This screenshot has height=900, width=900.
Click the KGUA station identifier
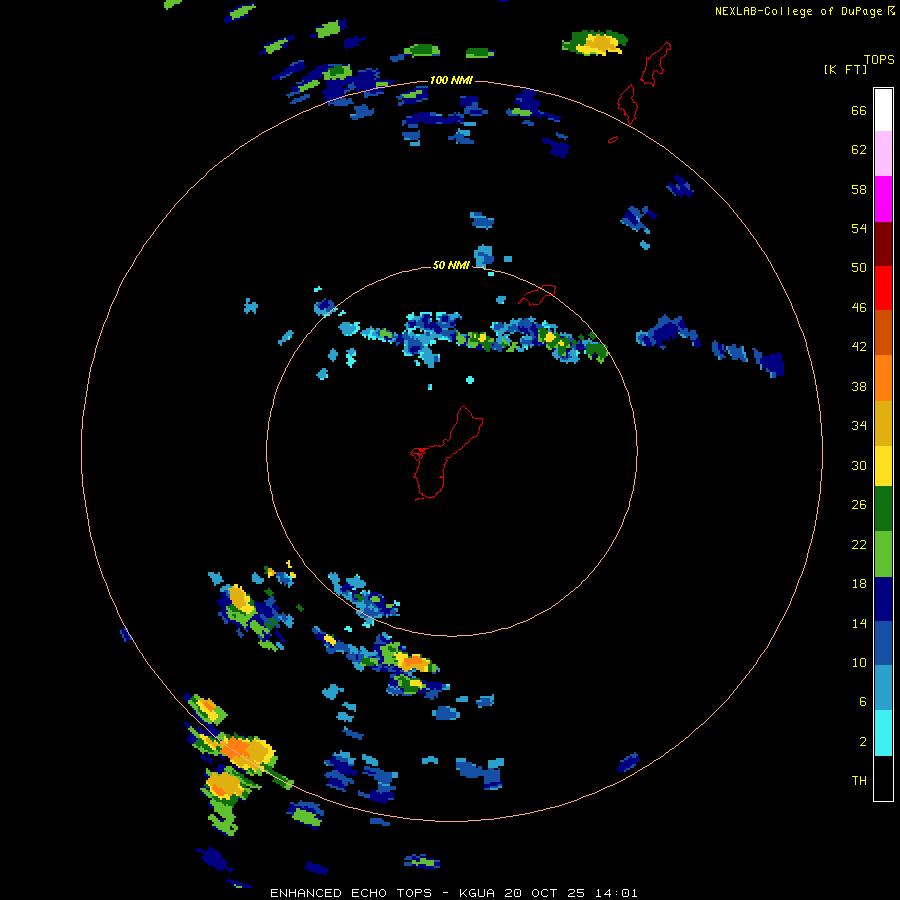(479, 893)
